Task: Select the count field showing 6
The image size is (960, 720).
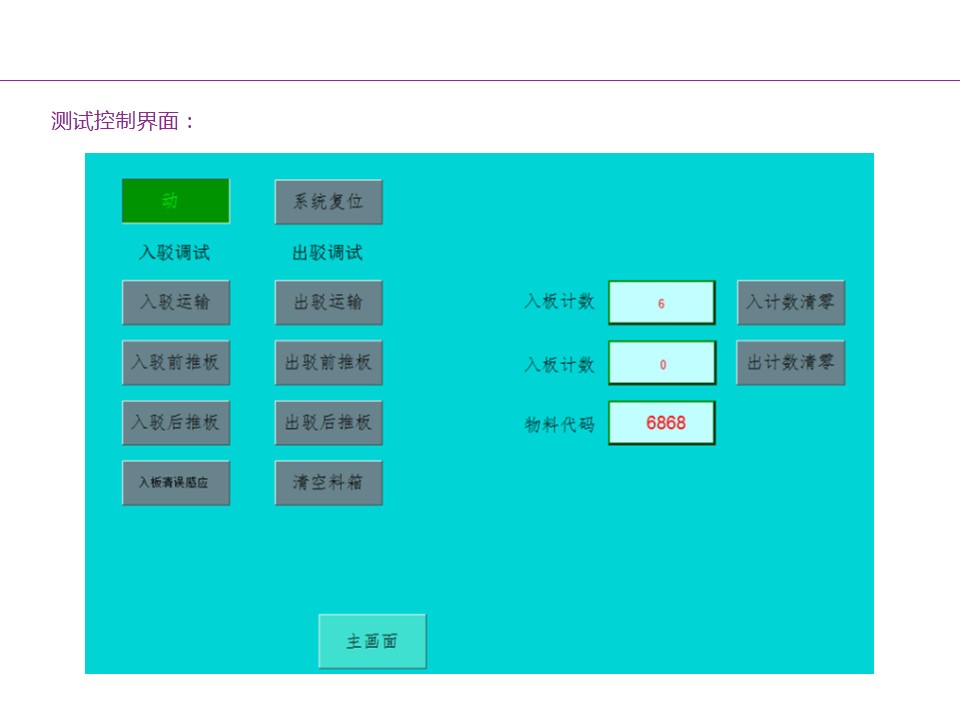Action: click(662, 303)
